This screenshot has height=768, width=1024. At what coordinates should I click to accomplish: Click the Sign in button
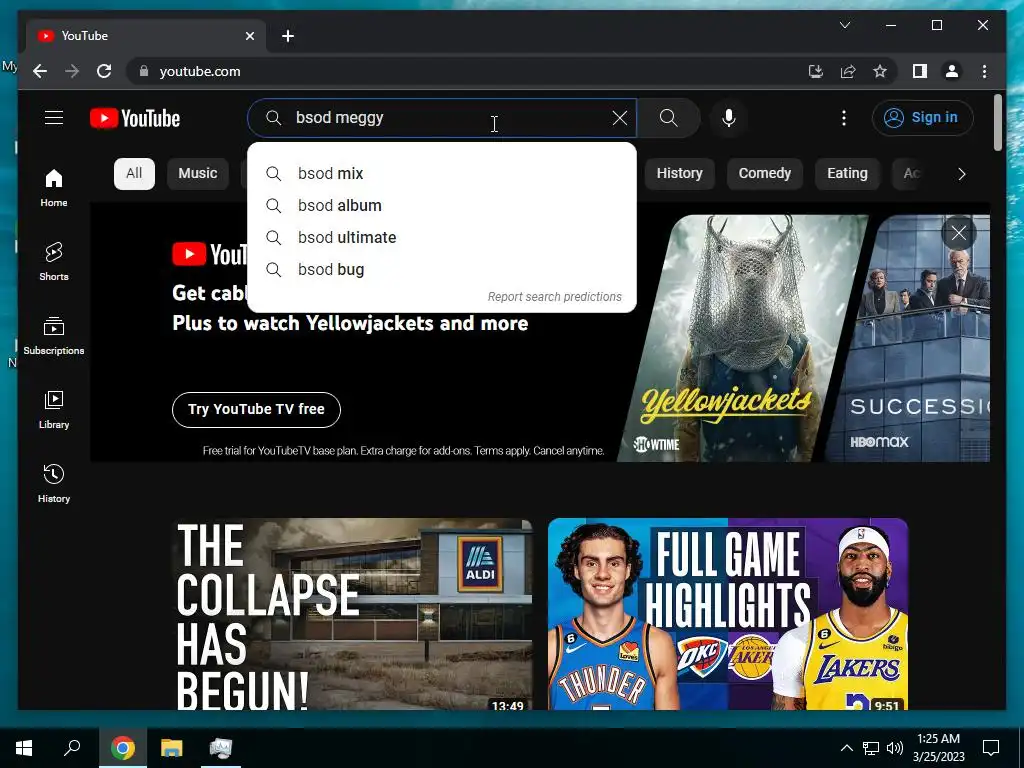click(x=922, y=118)
